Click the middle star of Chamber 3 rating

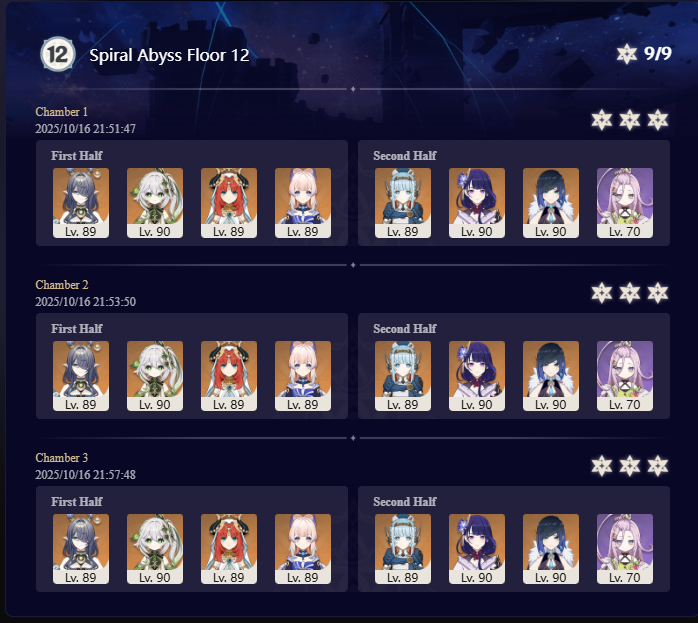click(x=629, y=466)
